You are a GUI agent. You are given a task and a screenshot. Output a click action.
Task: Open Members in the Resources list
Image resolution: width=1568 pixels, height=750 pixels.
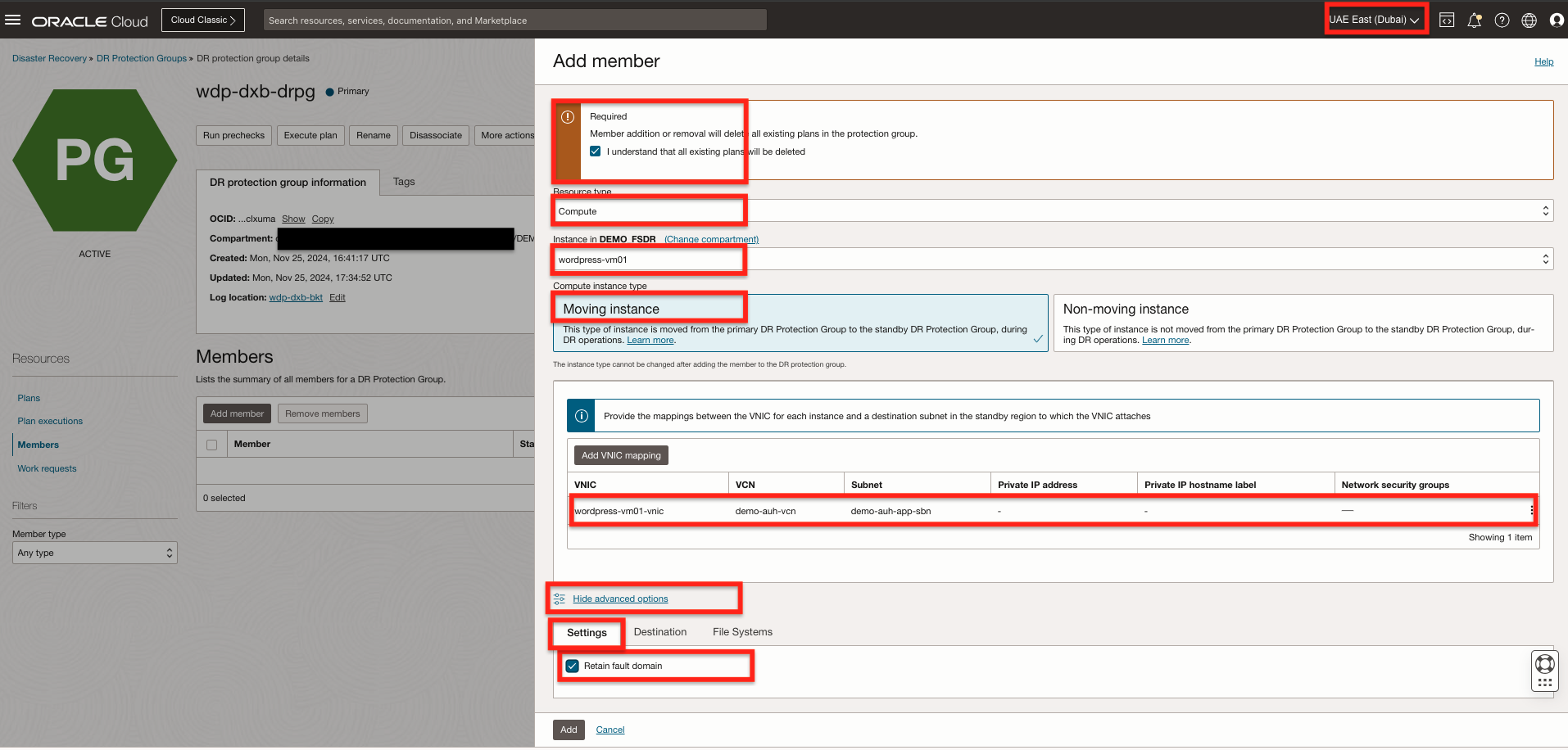point(39,445)
